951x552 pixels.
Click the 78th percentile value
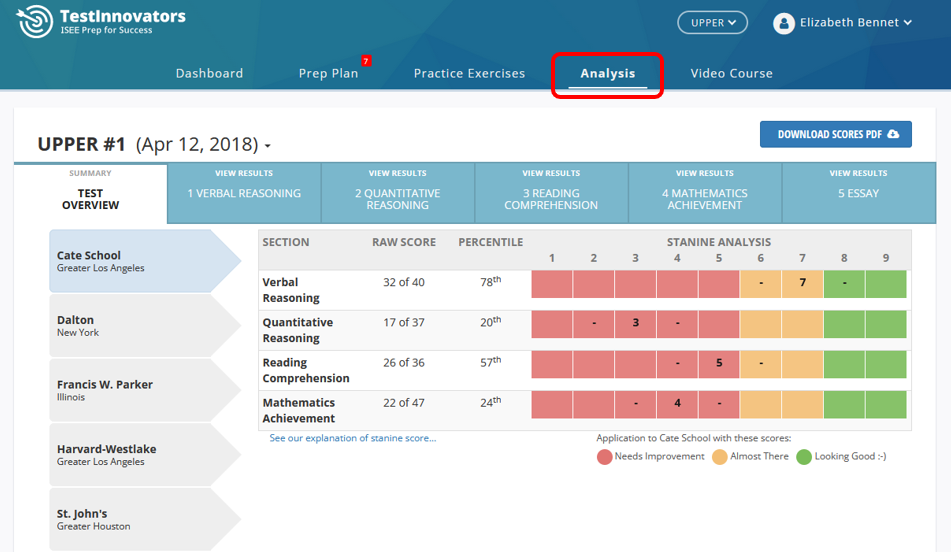tap(491, 281)
